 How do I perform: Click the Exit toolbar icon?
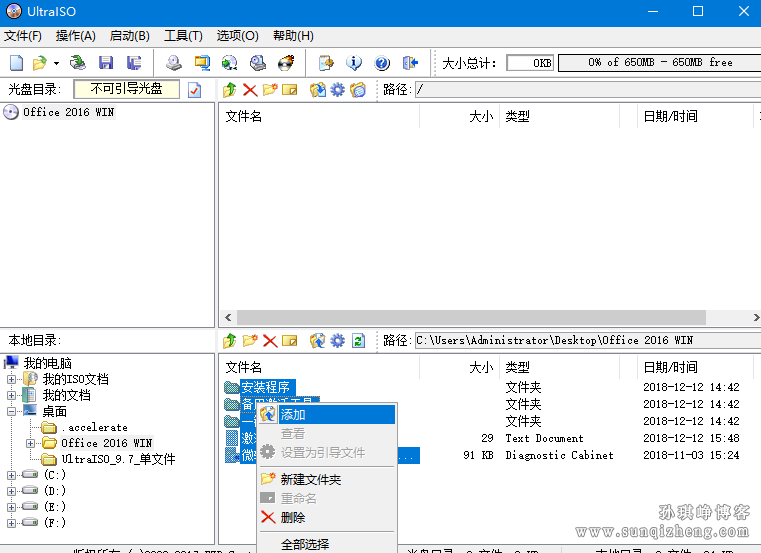(410, 63)
